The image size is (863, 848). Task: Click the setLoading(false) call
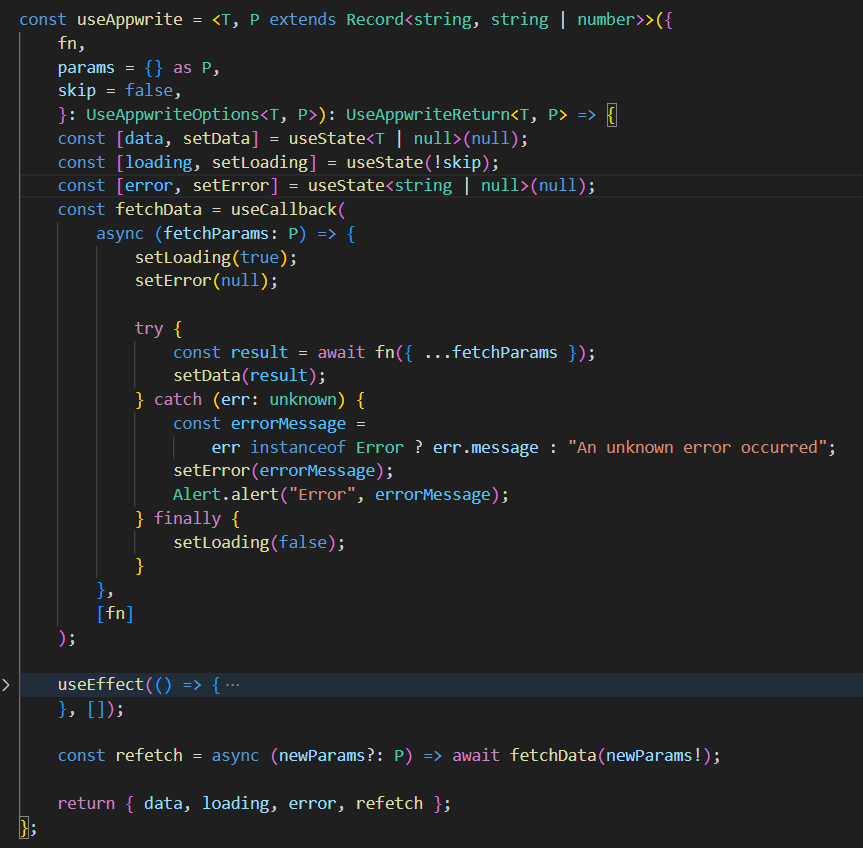(259, 543)
